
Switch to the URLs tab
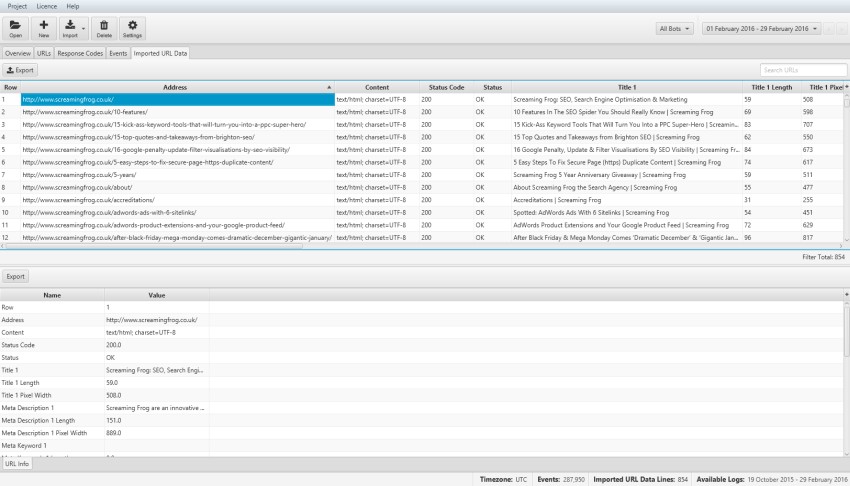[x=44, y=53]
